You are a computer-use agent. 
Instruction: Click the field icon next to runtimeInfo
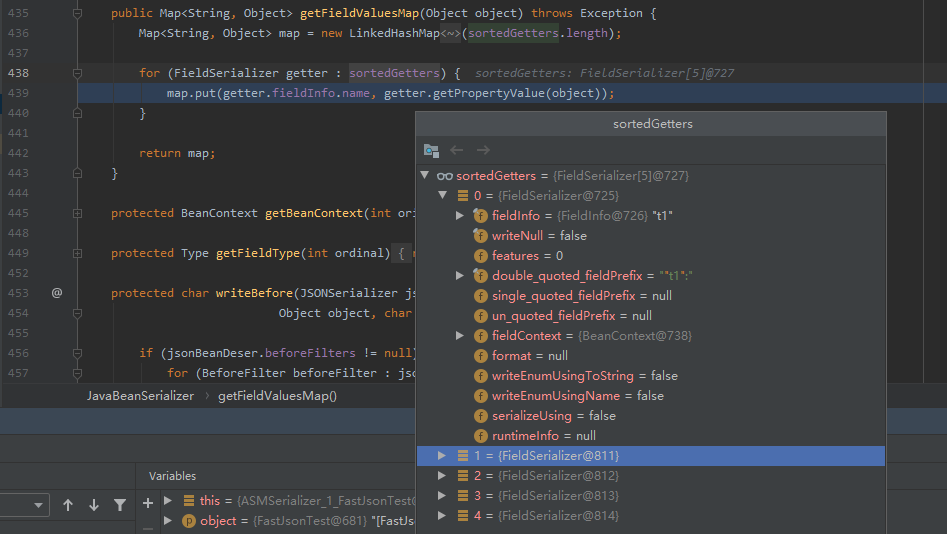pos(480,436)
